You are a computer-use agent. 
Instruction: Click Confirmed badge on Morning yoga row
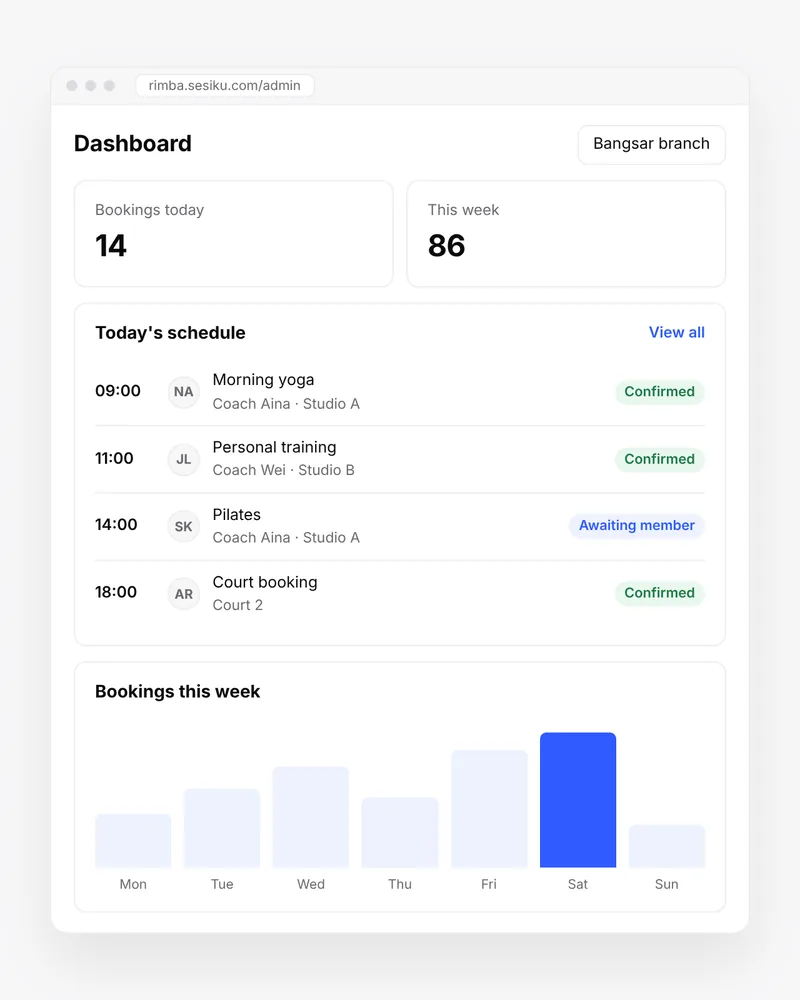point(659,392)
